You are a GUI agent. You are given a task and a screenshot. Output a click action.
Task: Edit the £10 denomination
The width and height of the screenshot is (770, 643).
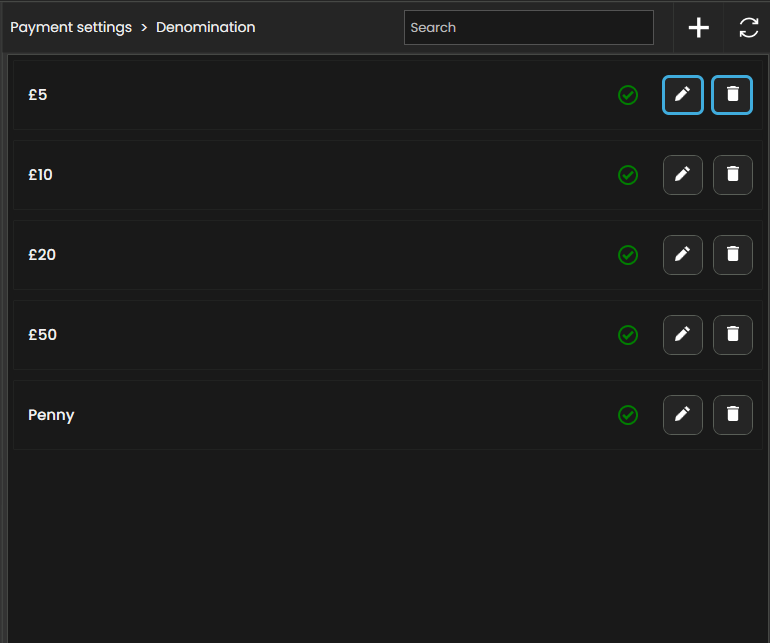pyautogui.click(x=682, y=175)
